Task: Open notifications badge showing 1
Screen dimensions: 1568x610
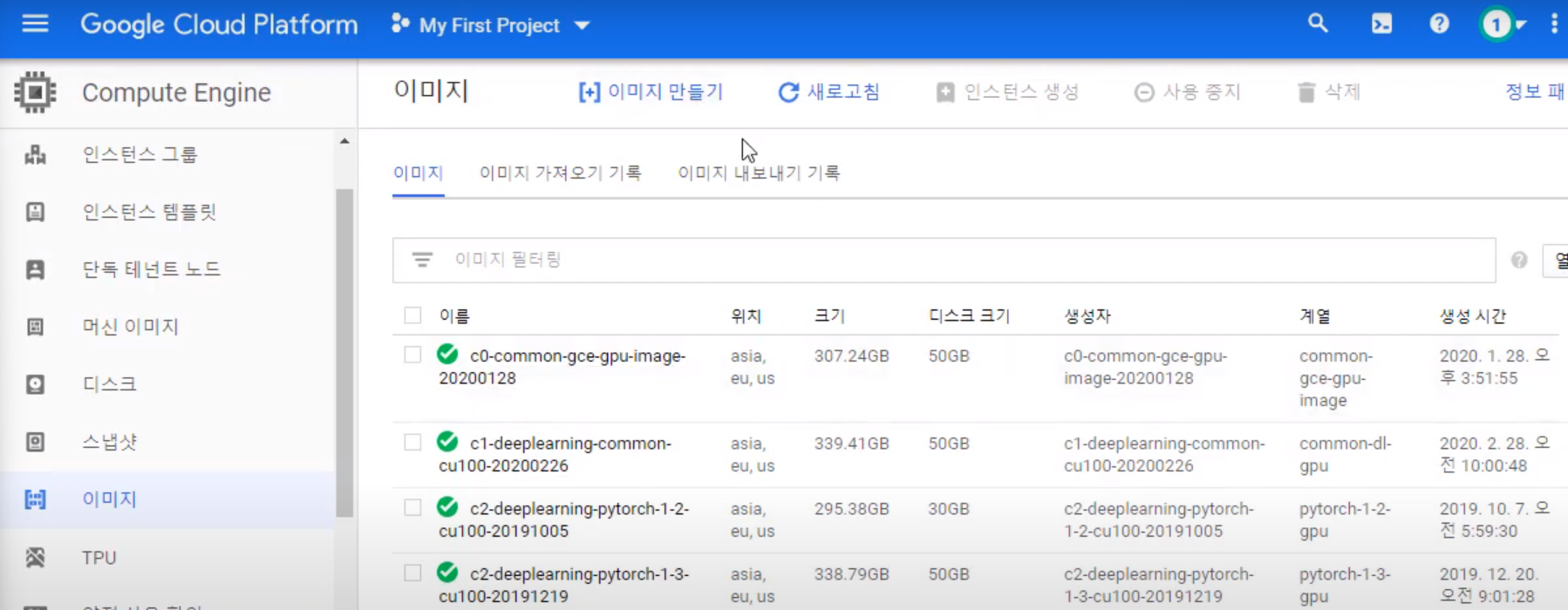Action: tap(1496, 24)
